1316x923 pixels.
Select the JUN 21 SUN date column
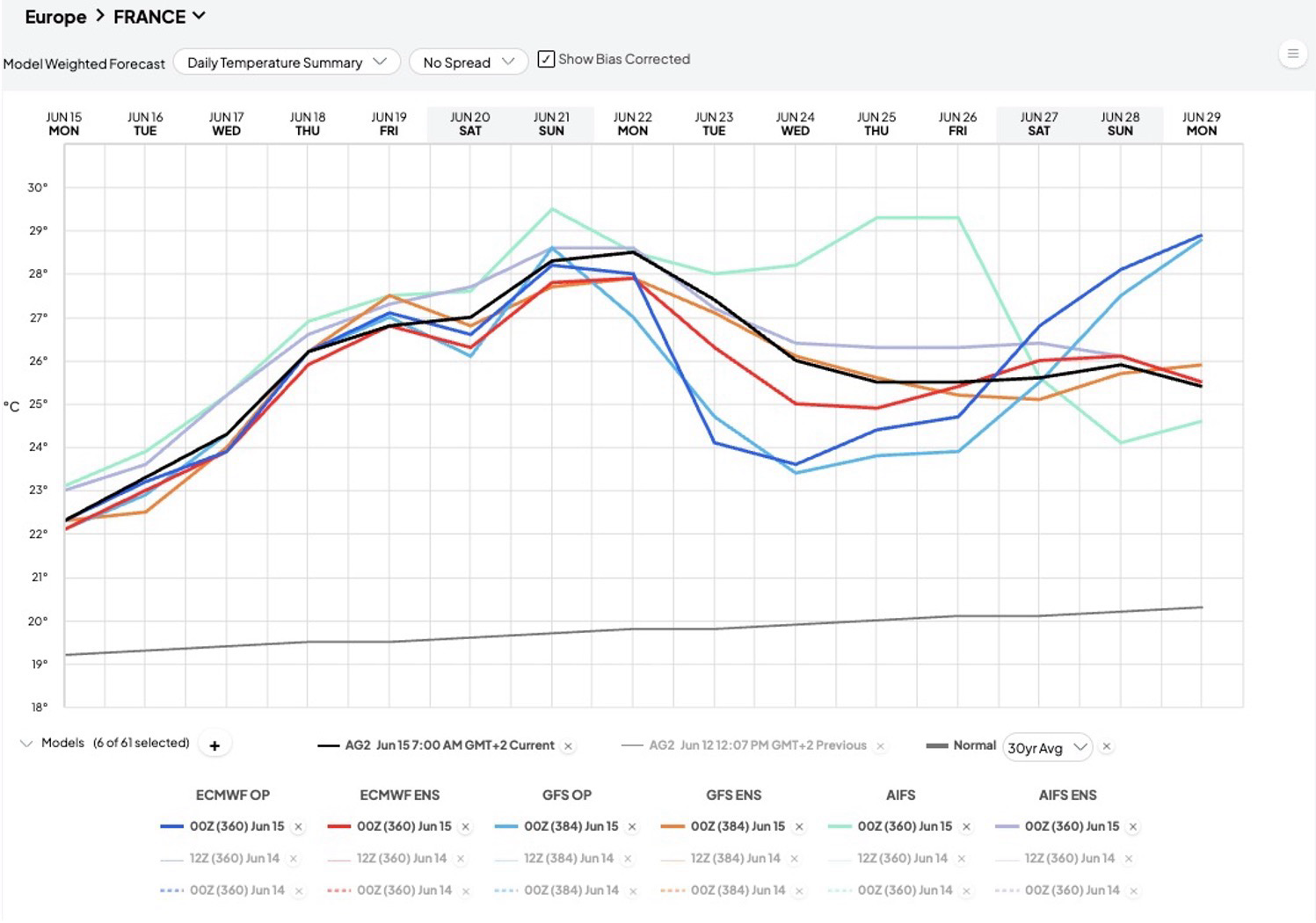coord(551,124)
